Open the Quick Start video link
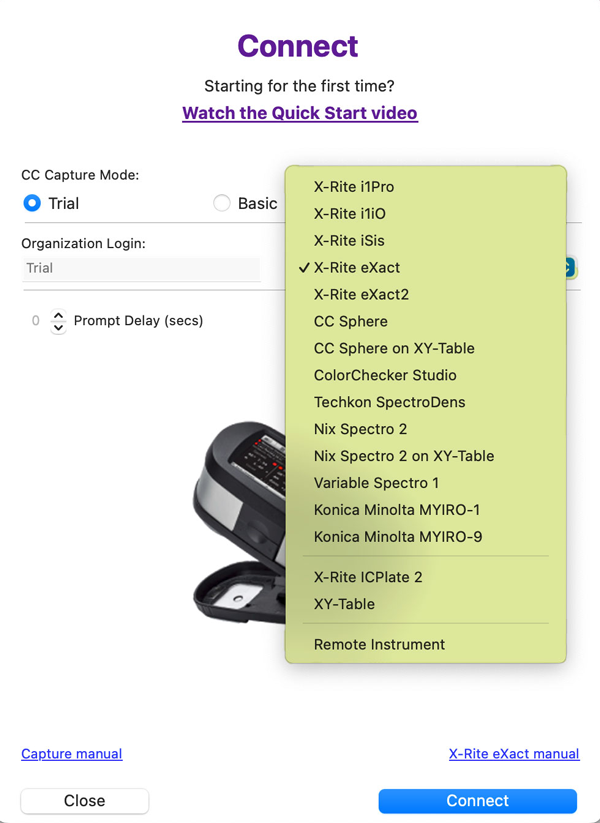 point(299,112)
